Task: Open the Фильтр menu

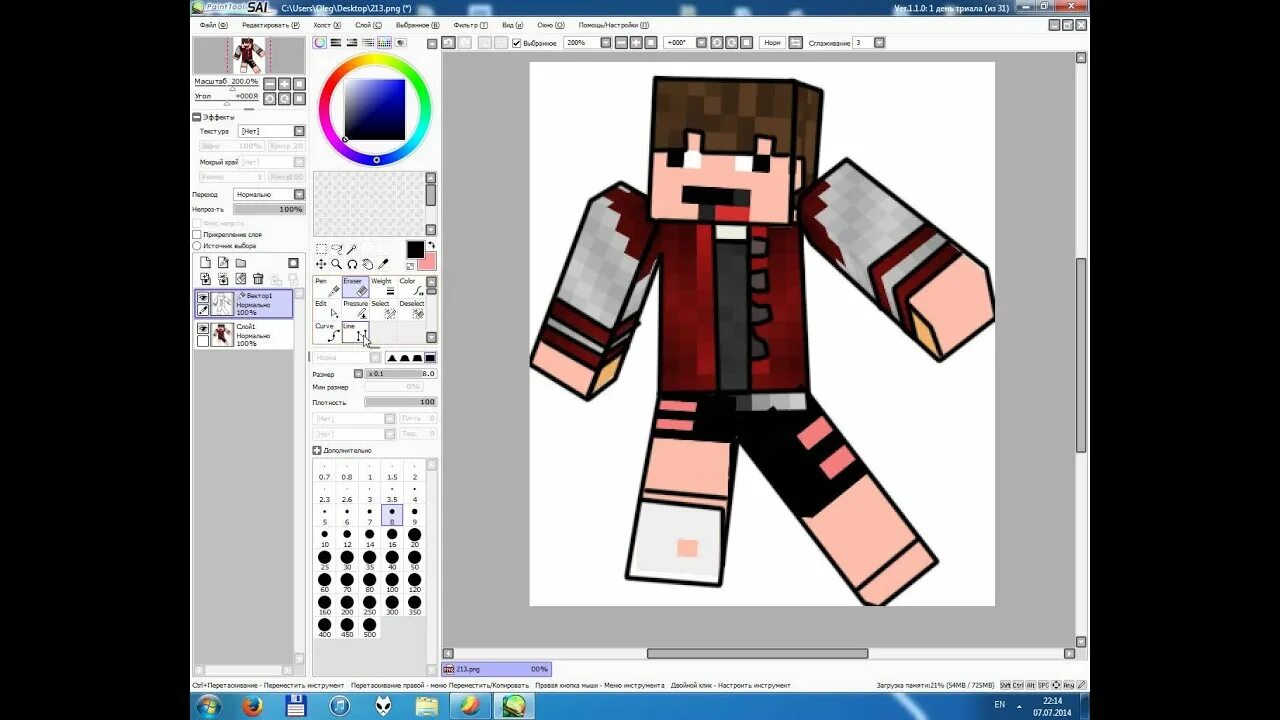Action: pos(470,25)
